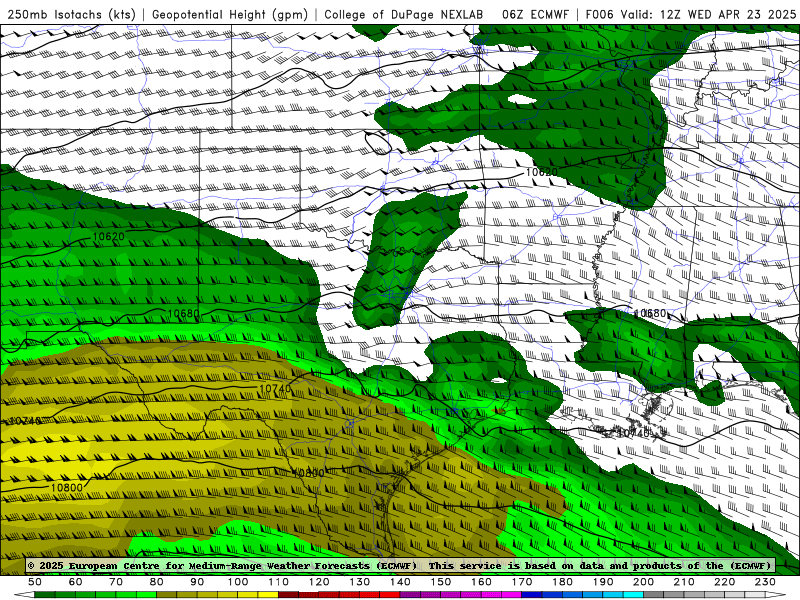Click the '190' value on the color scale
The image size is (800, 600).
[603, 582]
